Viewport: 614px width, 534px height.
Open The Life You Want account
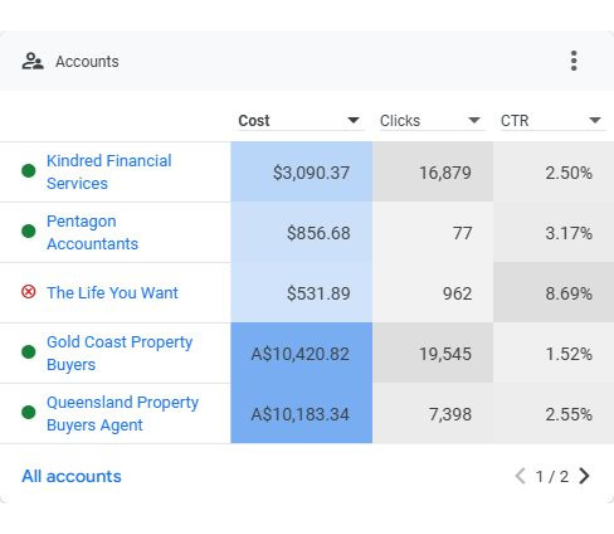click(112, 292)
